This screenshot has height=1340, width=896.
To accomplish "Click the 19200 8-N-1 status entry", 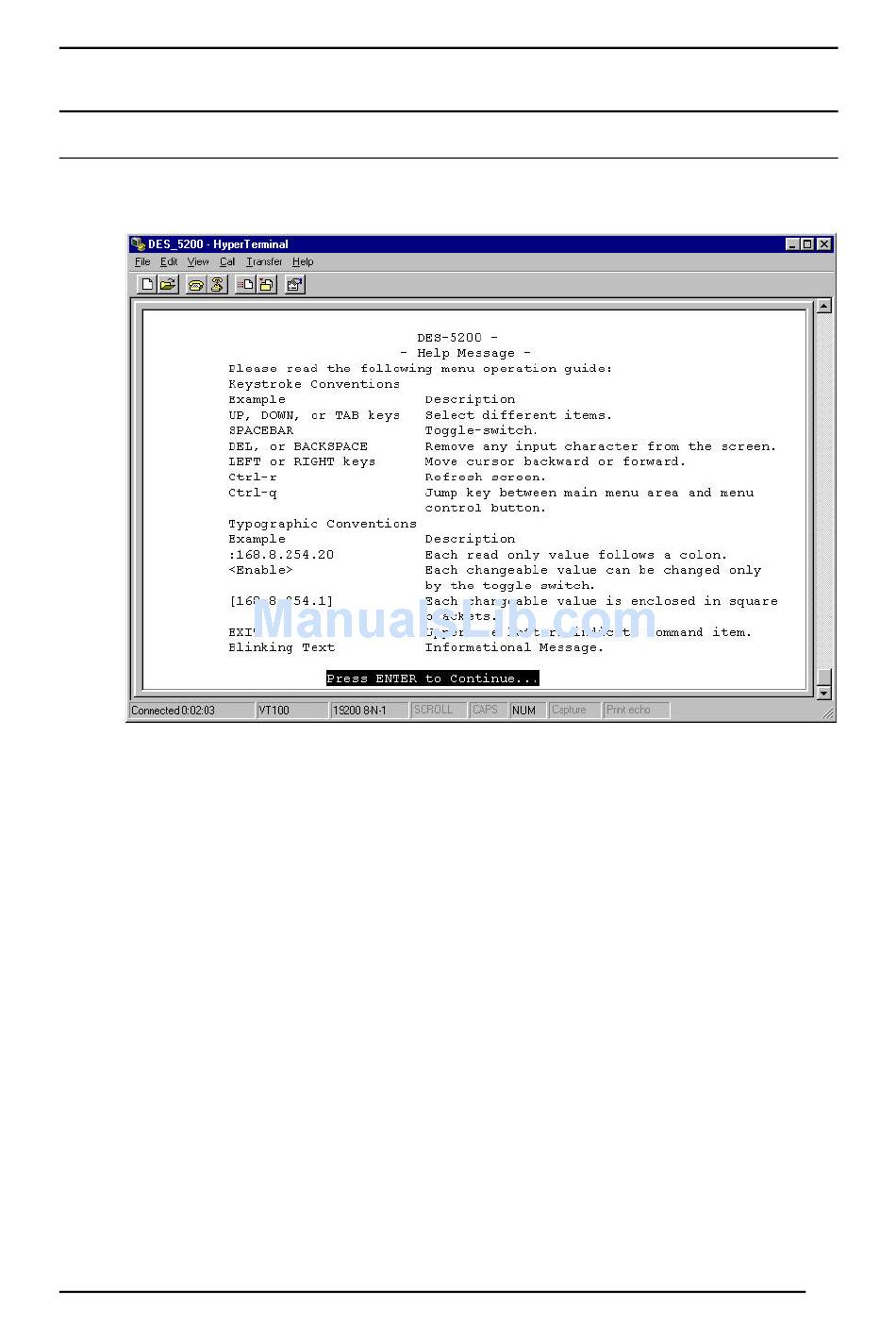I will coord(369,710).
